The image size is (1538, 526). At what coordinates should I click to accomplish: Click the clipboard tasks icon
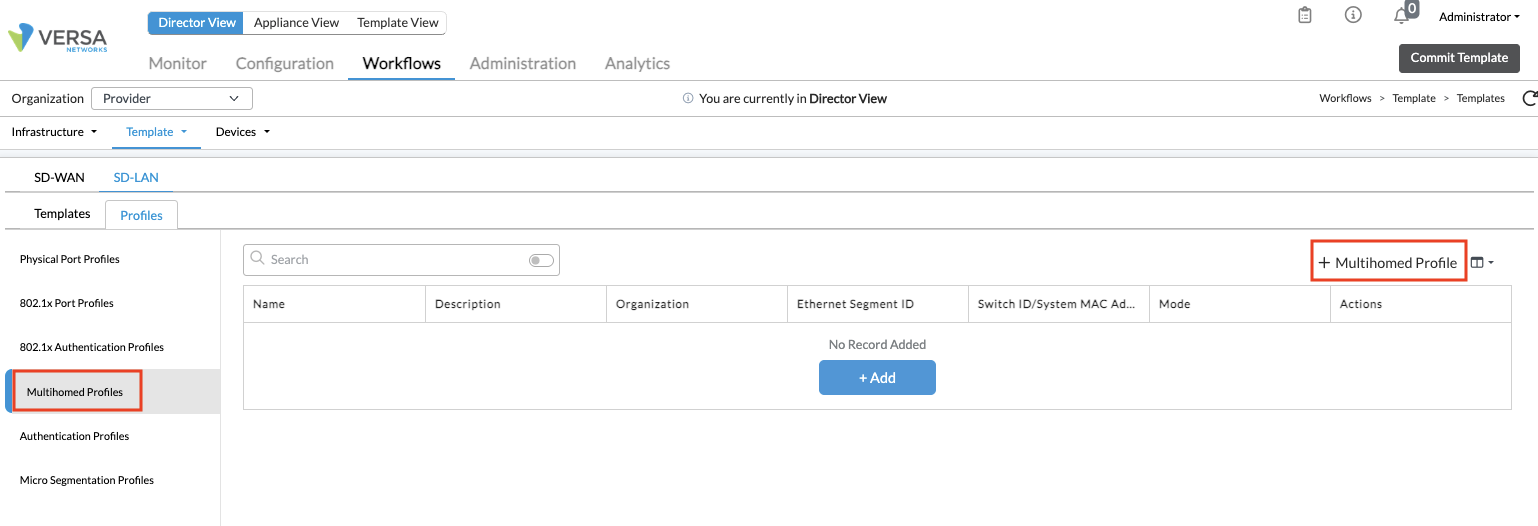(x=1304, y=16)
